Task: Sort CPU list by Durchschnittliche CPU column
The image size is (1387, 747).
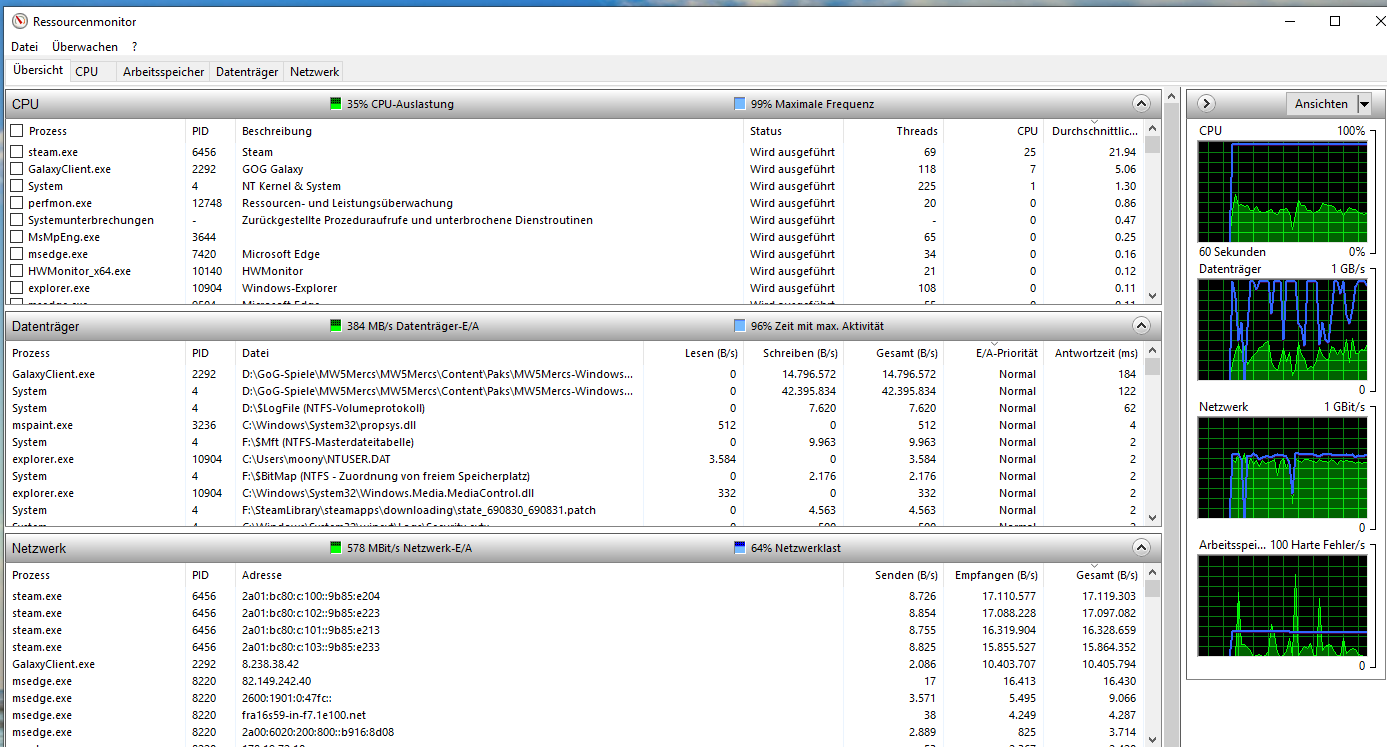Action: coord(1094,131)
